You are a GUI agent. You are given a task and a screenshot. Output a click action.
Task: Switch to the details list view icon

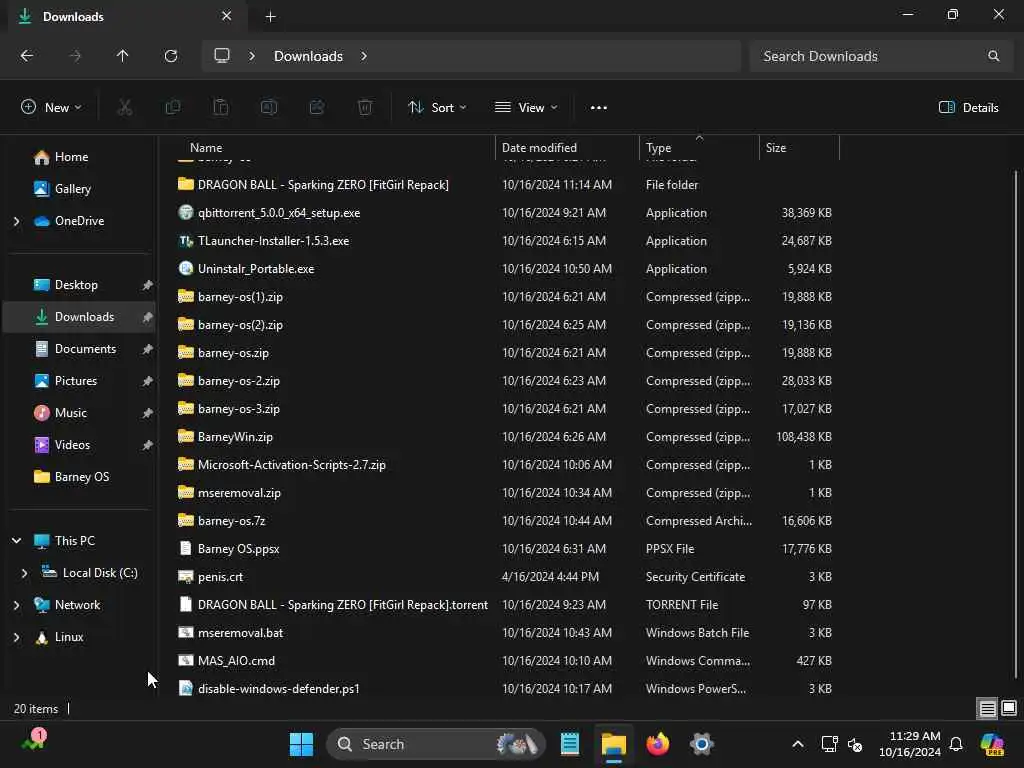[987, 708]
